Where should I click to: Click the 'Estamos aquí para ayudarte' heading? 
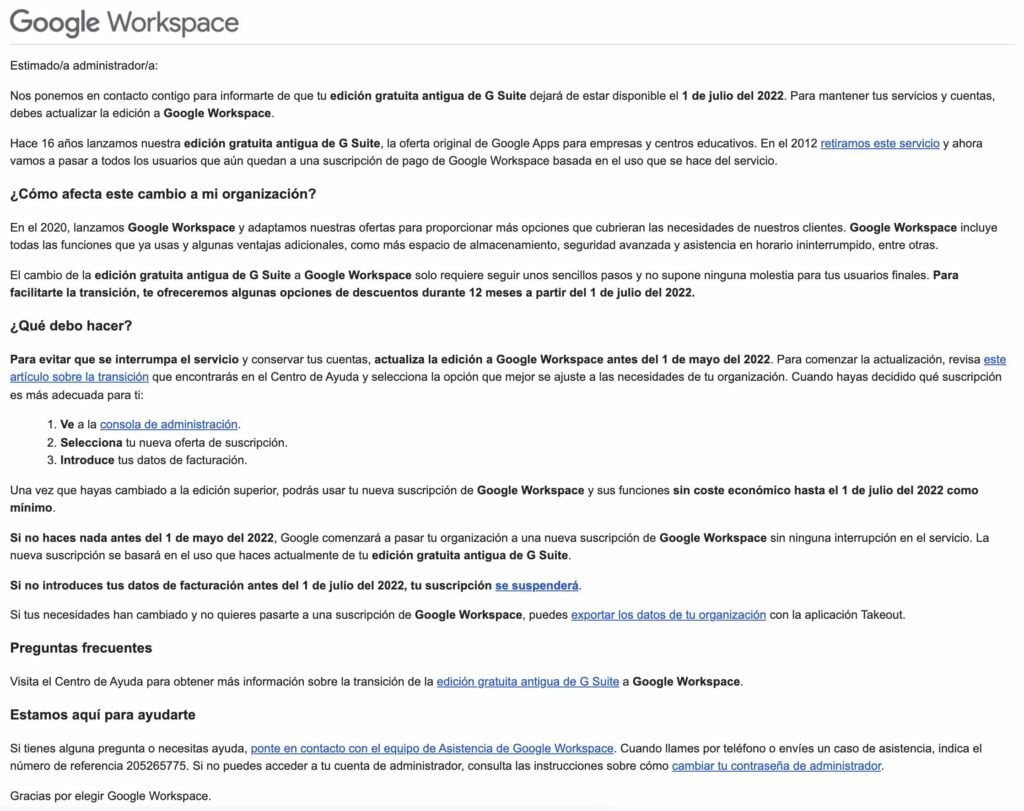103,714
